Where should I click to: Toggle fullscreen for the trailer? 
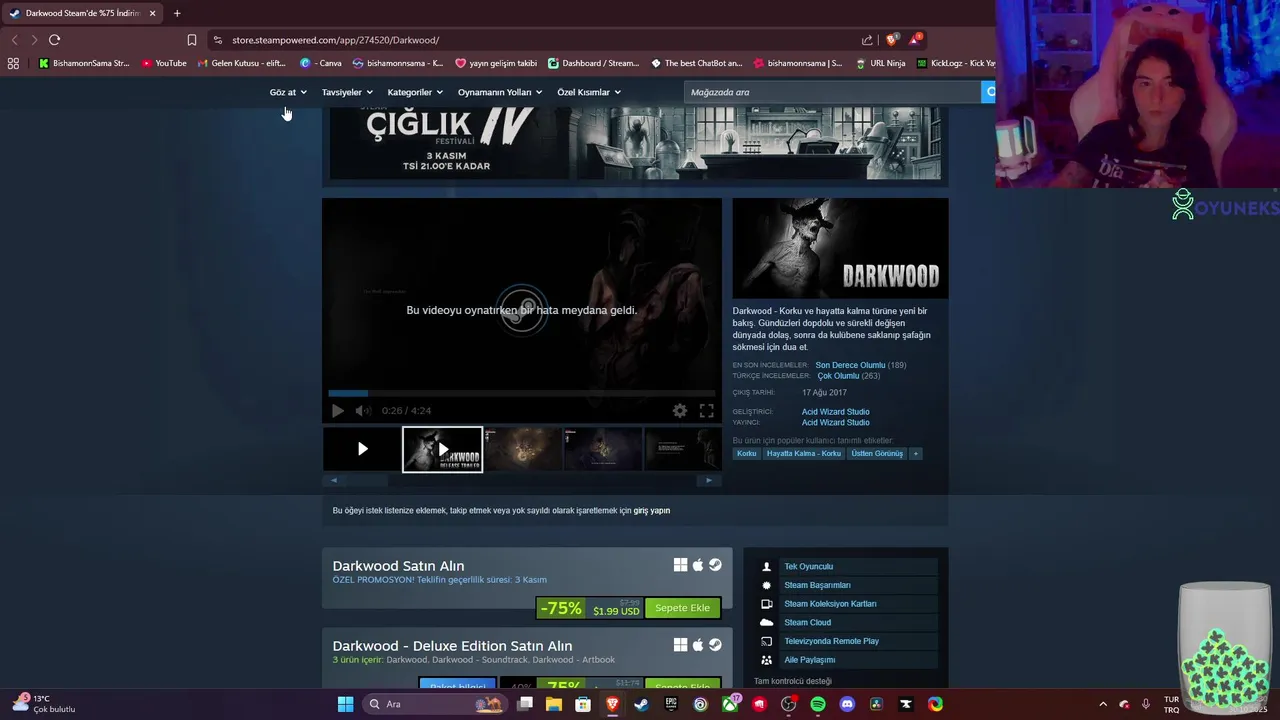pyautogui.click(x=706, y=411)
